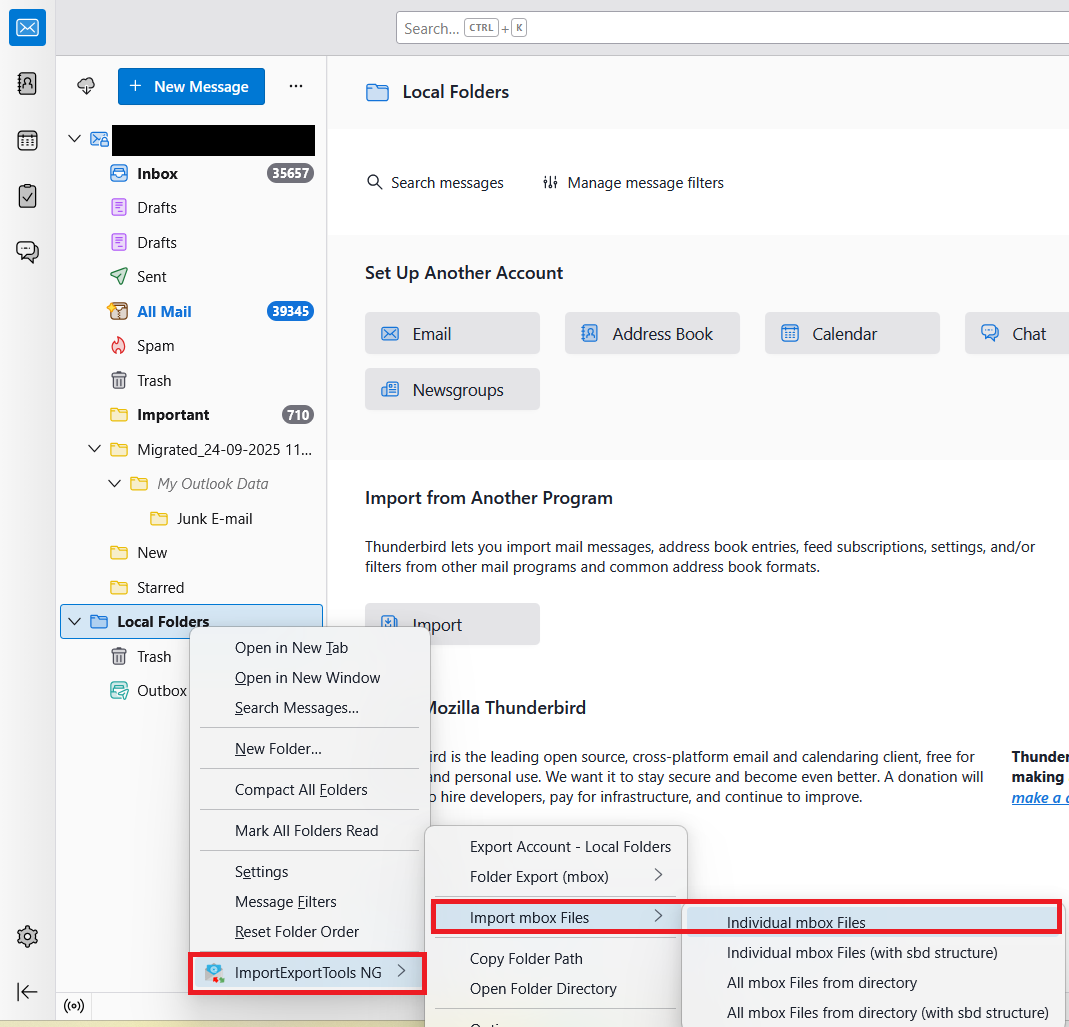Expand the Folder Export (mbox) submenu arrow

pyautogui.click(x=659, y=875)
